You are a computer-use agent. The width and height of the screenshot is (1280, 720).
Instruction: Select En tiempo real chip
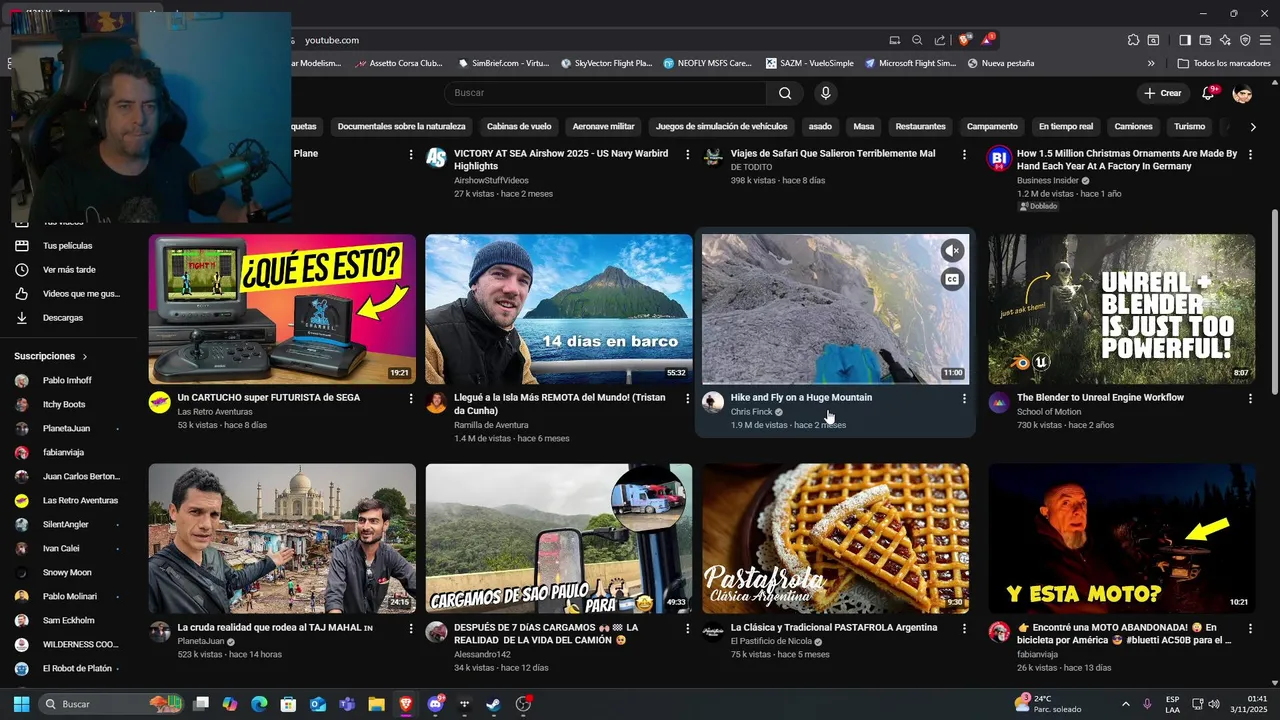pyautogui.click(x=1066, y=127)
